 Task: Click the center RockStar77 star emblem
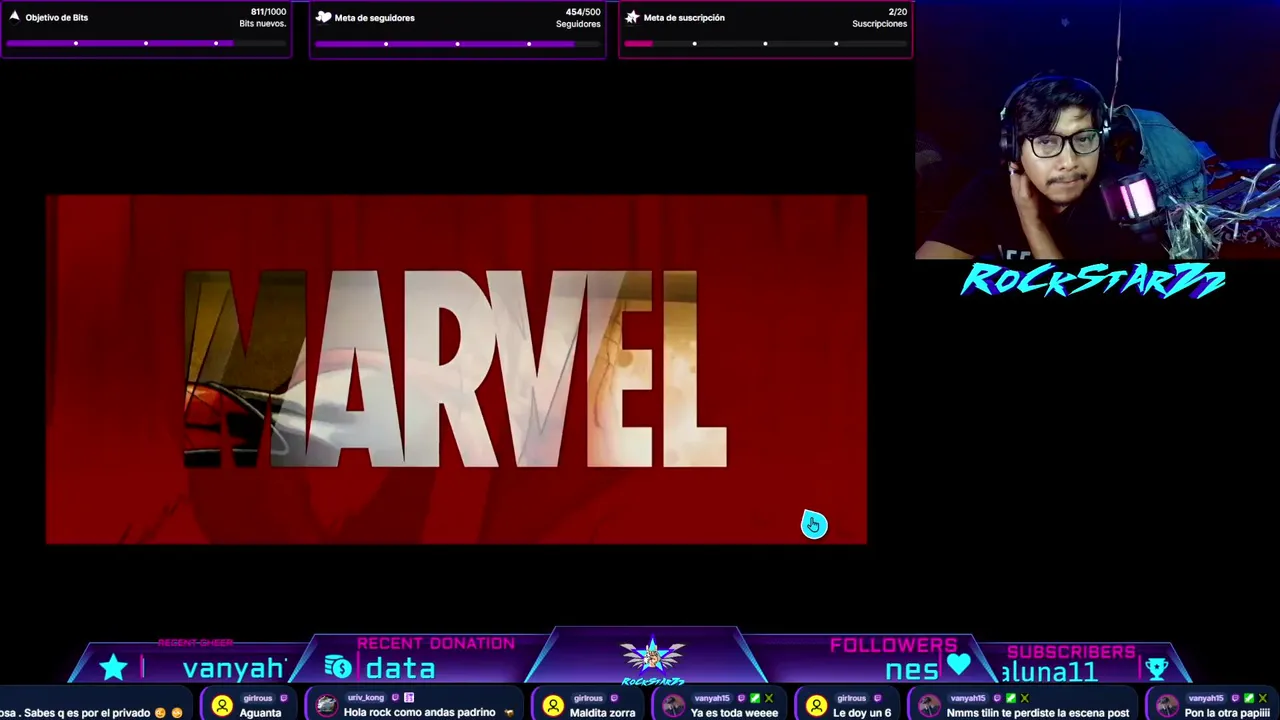click(652, 657)
